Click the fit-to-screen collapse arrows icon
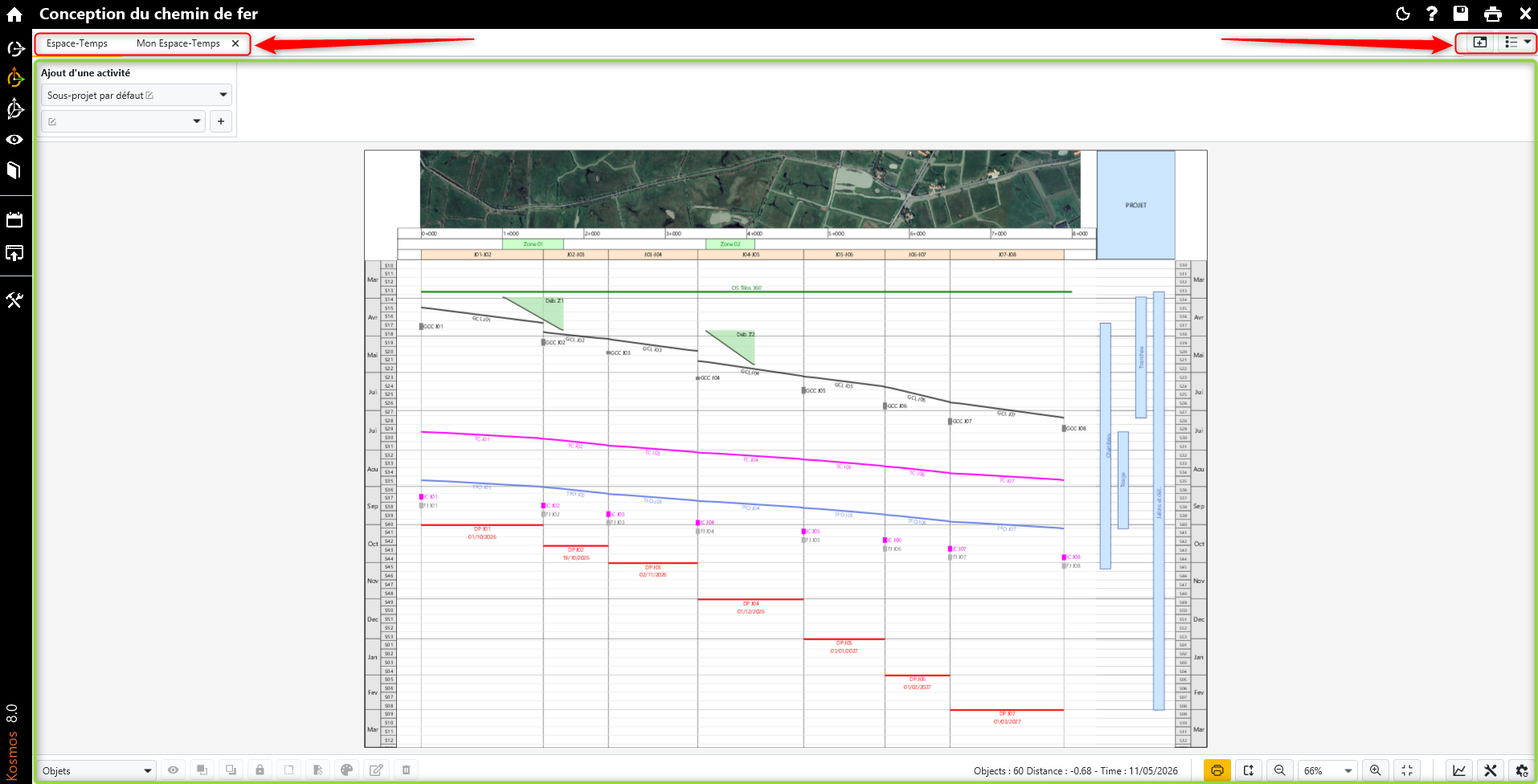 pos(1407,770)
